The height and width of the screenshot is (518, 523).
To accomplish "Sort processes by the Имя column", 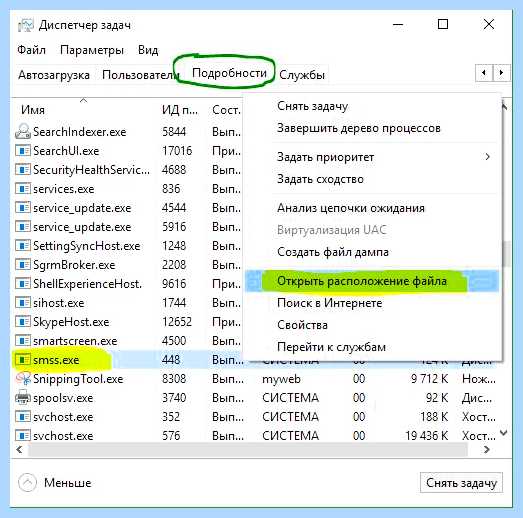I will click(x=33, y=110).
